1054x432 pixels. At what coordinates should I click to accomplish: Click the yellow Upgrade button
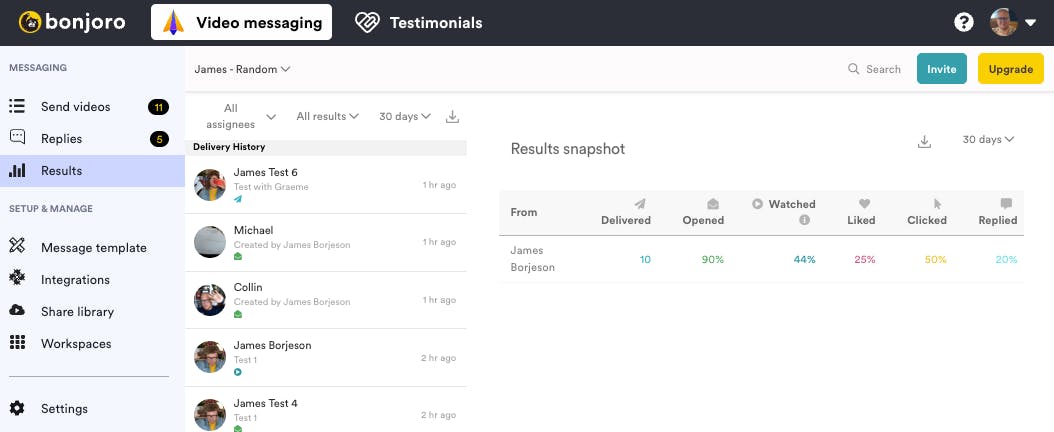(x=1010, y=69)
